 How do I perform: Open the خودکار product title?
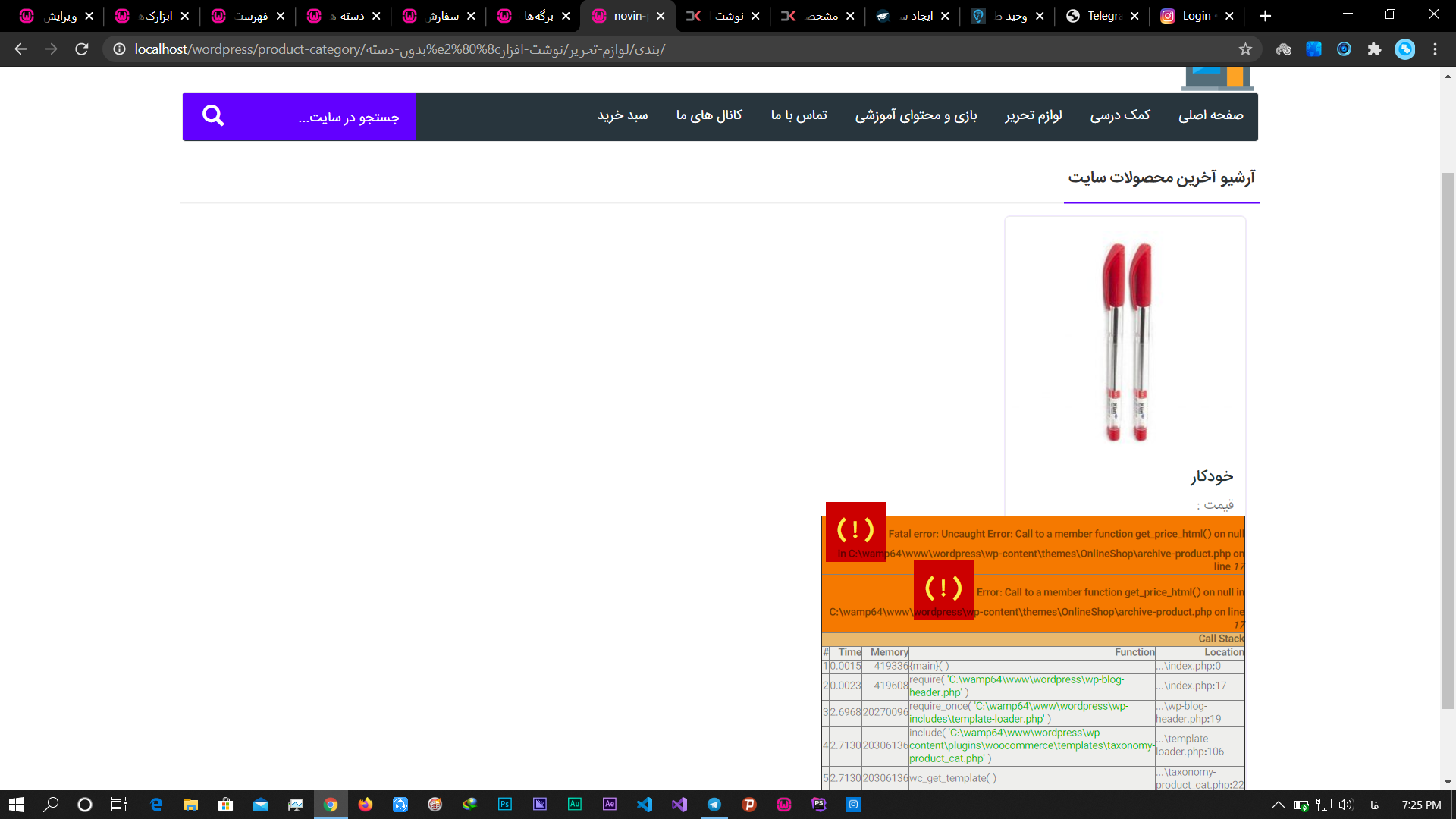click(x=1211, y=476)
